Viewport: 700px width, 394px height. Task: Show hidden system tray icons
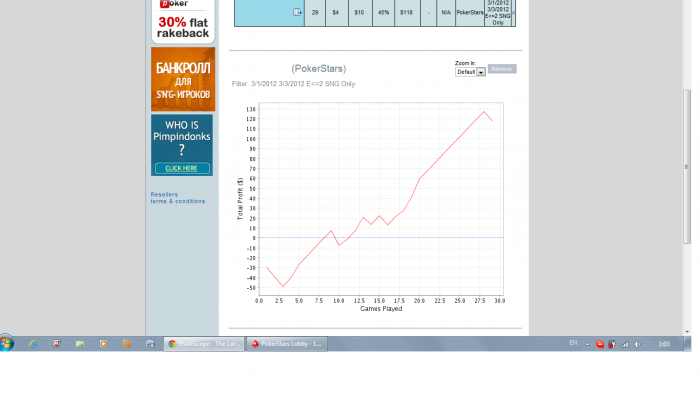pos(588,344)
